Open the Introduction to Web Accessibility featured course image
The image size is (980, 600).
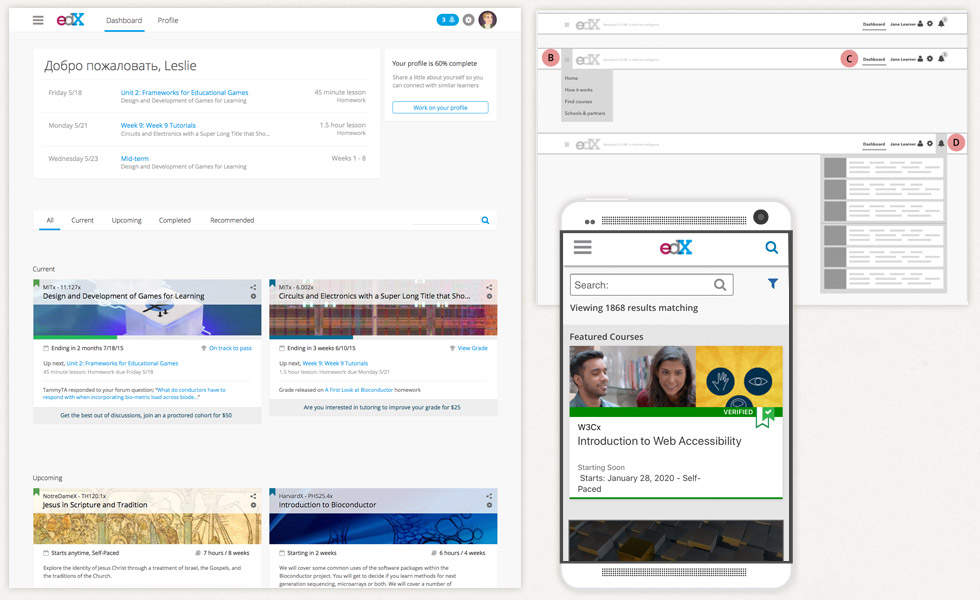[x=676, y=378]
